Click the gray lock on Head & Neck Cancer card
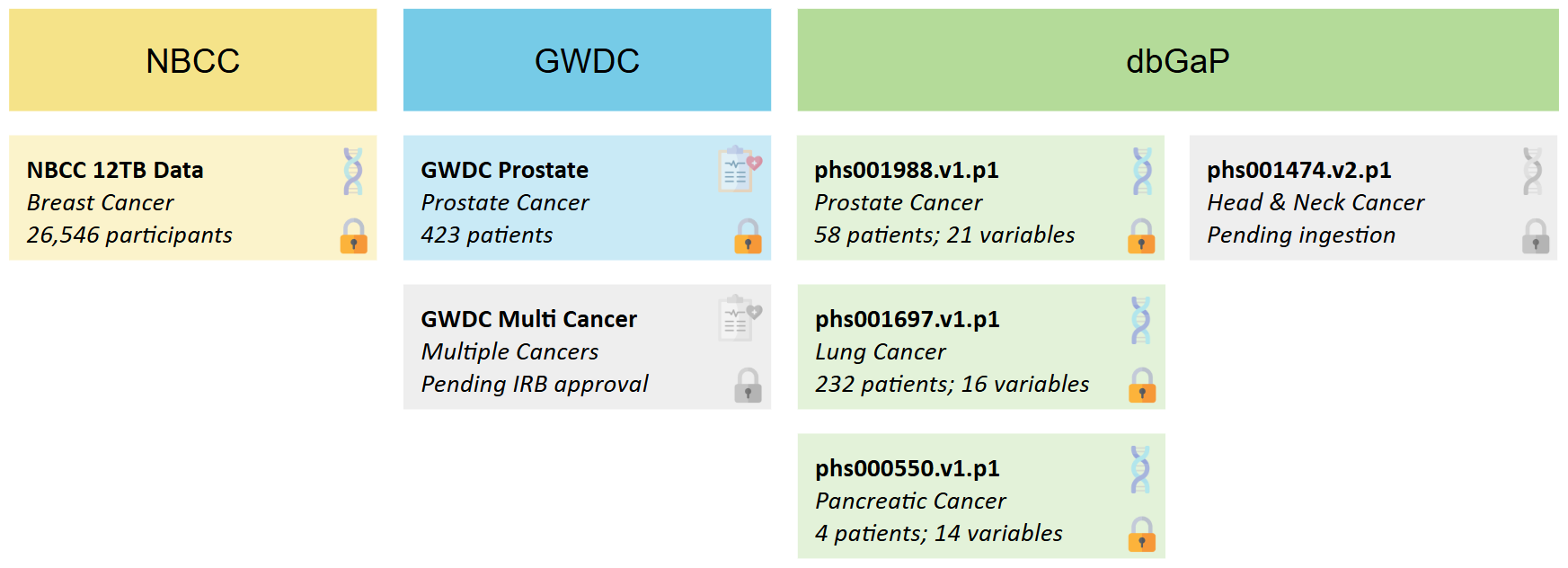This screenshot has width=1568, height=568. point(1536,236)
